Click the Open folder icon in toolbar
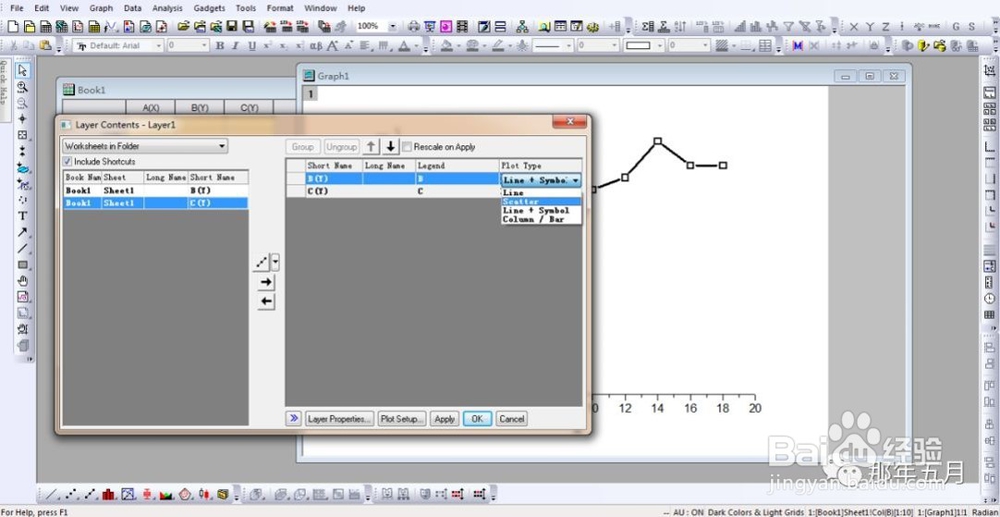The width and height of the screenshot is (1000, 517). 184,27
